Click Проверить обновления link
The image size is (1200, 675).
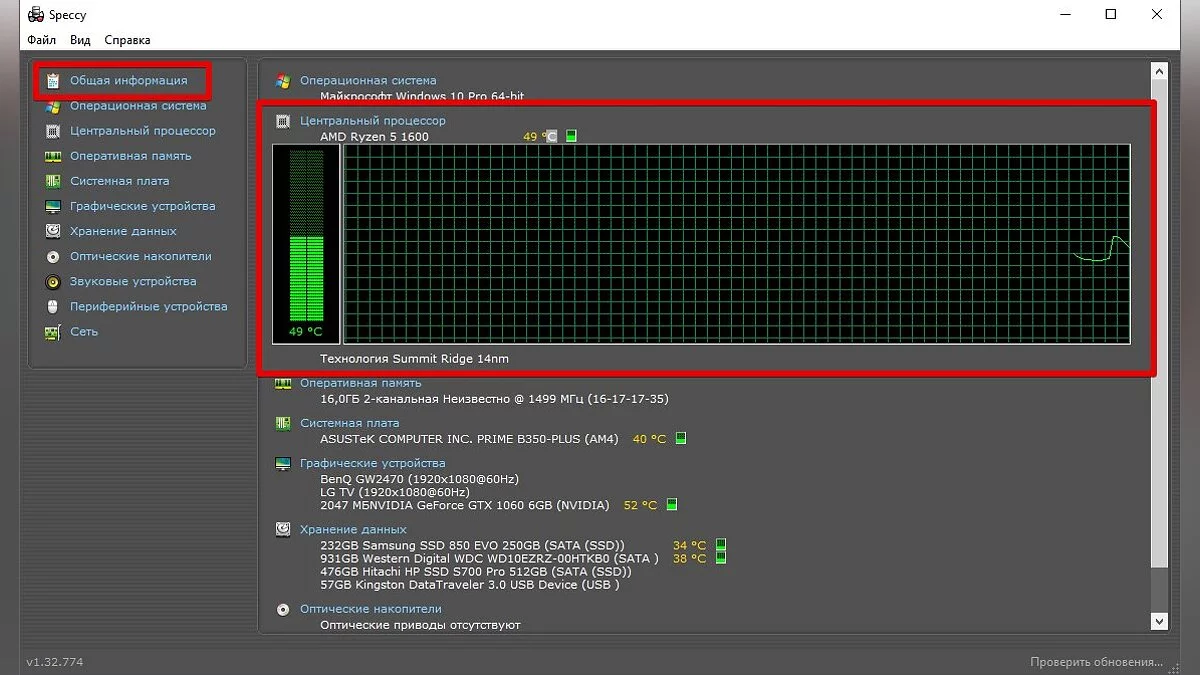[x=1096, y=662]
